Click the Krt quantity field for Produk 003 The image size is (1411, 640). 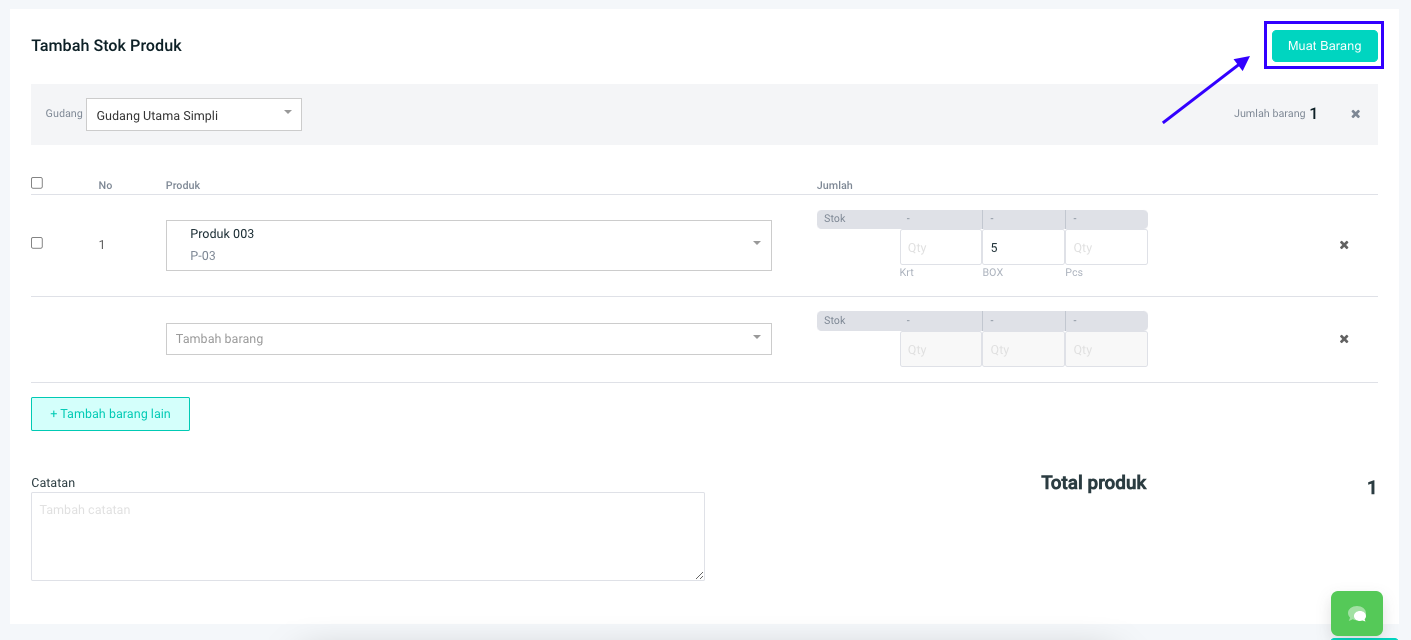point(940,247)
